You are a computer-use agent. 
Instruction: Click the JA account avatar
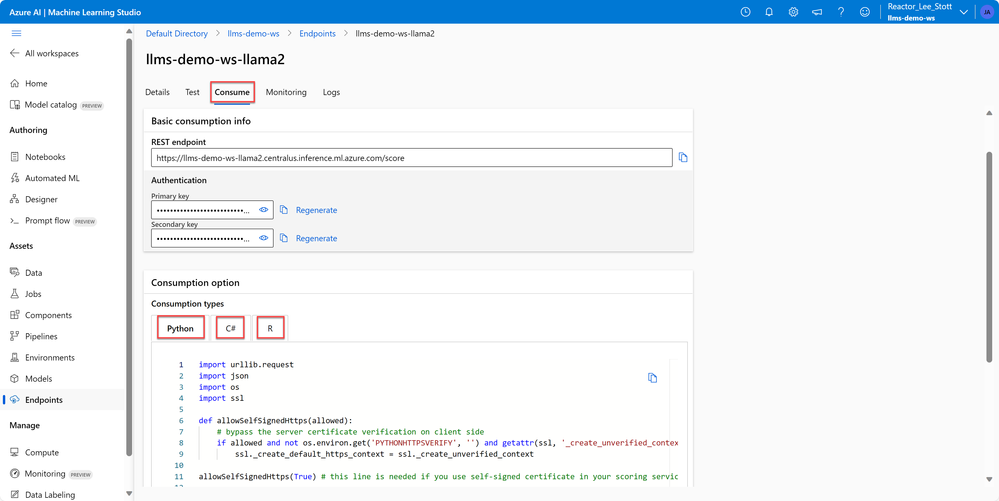pyautogui.click(x=987, y=12)
